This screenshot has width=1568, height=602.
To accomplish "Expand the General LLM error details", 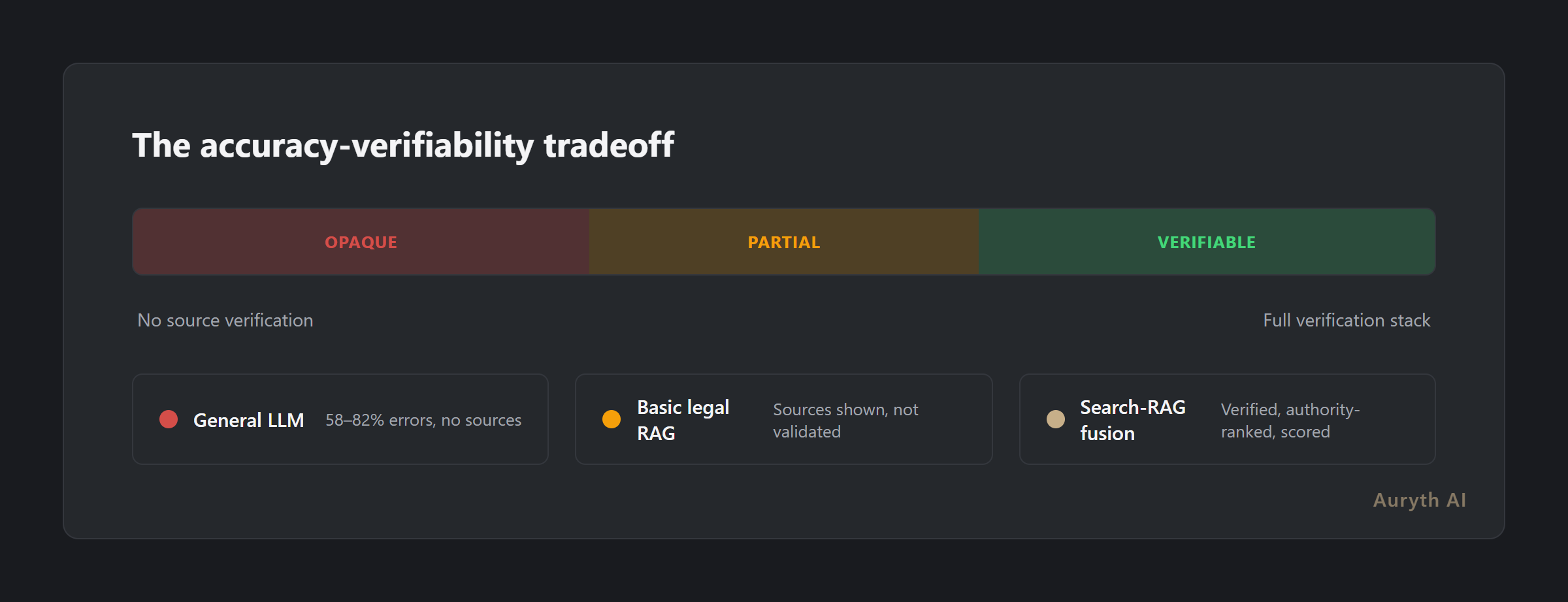I will pos(423,420).
